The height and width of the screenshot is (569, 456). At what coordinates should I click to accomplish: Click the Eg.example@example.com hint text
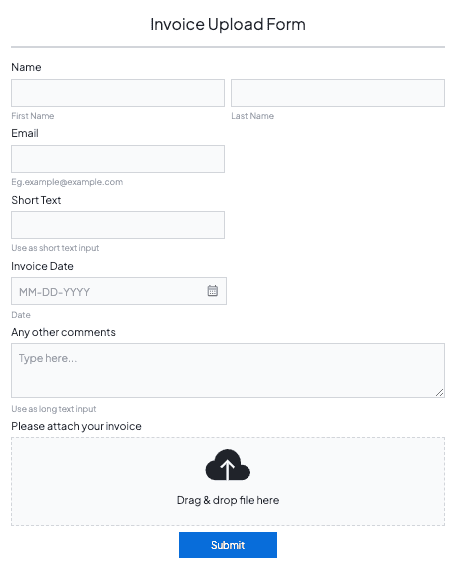[67, 182]
